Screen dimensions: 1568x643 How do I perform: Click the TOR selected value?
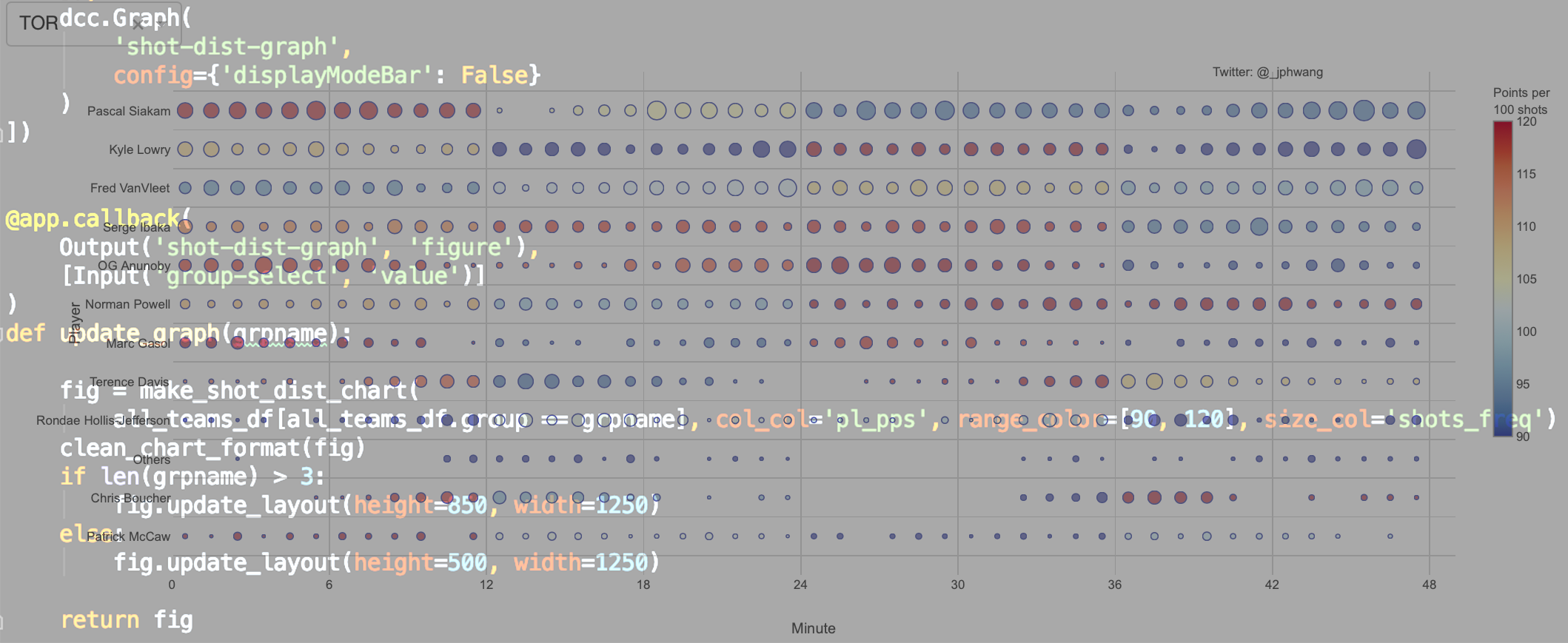tap(38, 24)
